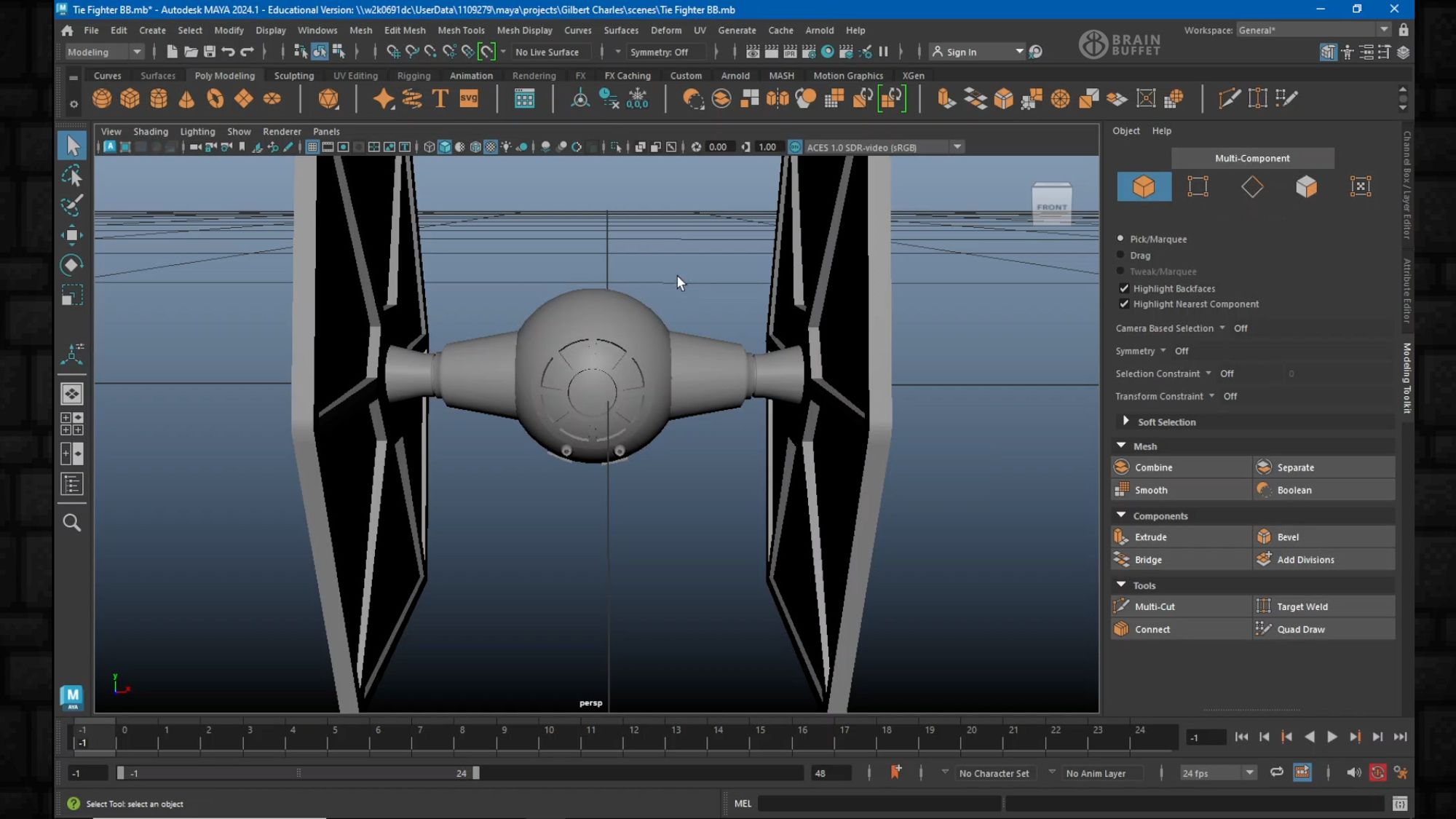Click the timeline play forward button
Viewport: 1456px width, 819px height.
[1332, 737]
